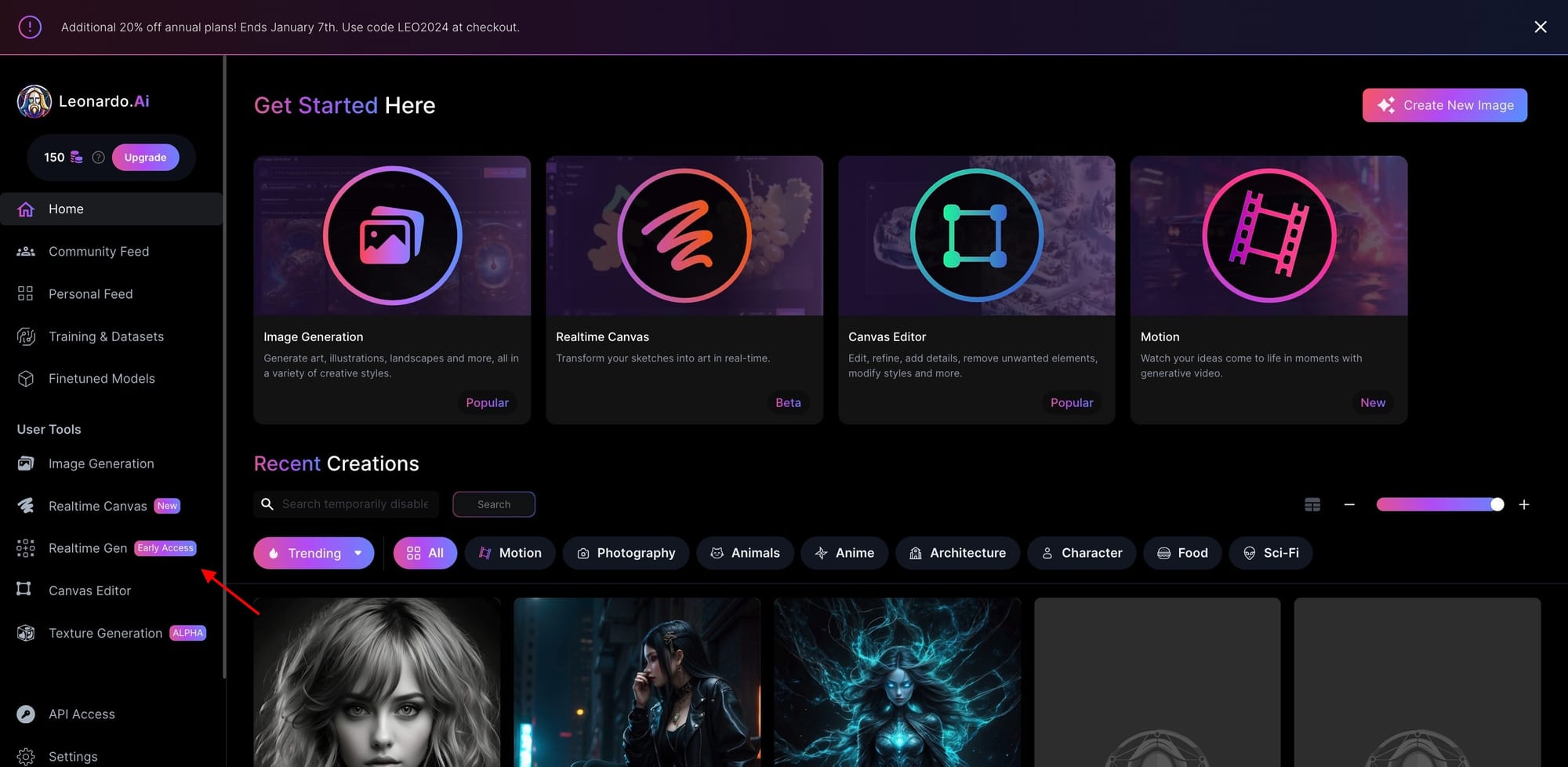Click the Early Access badge on Realtime Gen
1568x767 pixels.
click(165, 548)
